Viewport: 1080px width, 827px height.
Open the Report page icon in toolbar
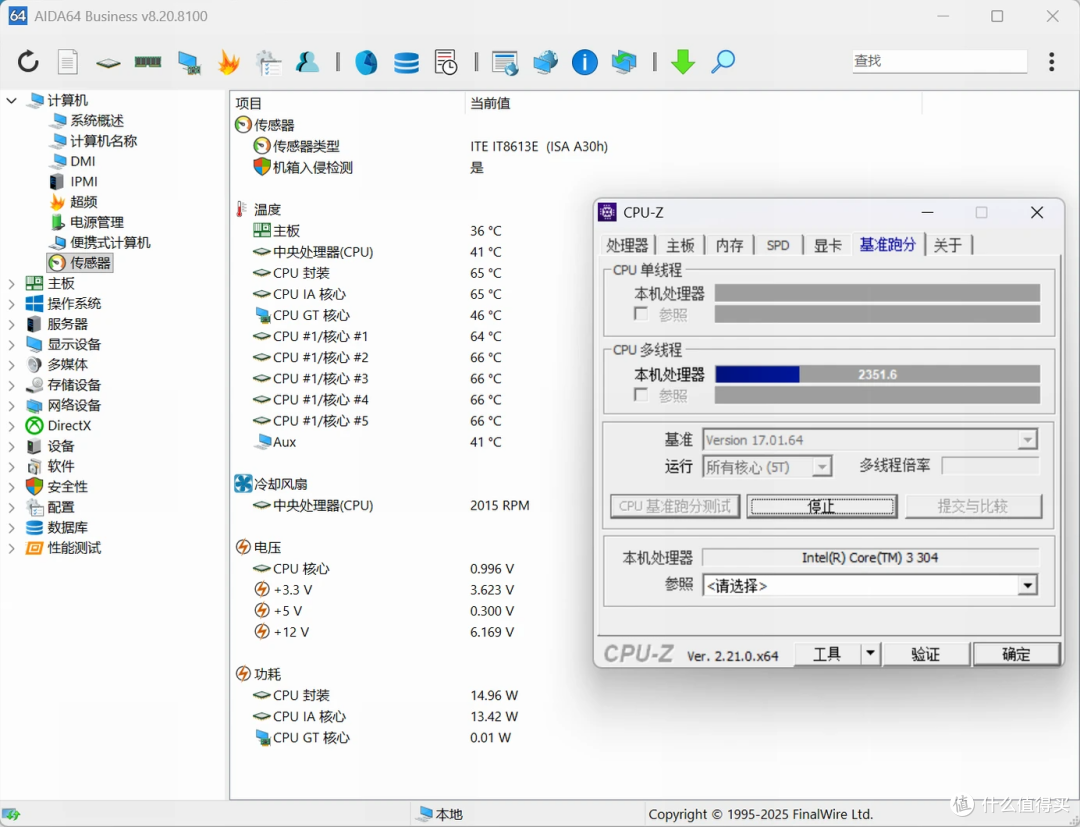[68, 62]
